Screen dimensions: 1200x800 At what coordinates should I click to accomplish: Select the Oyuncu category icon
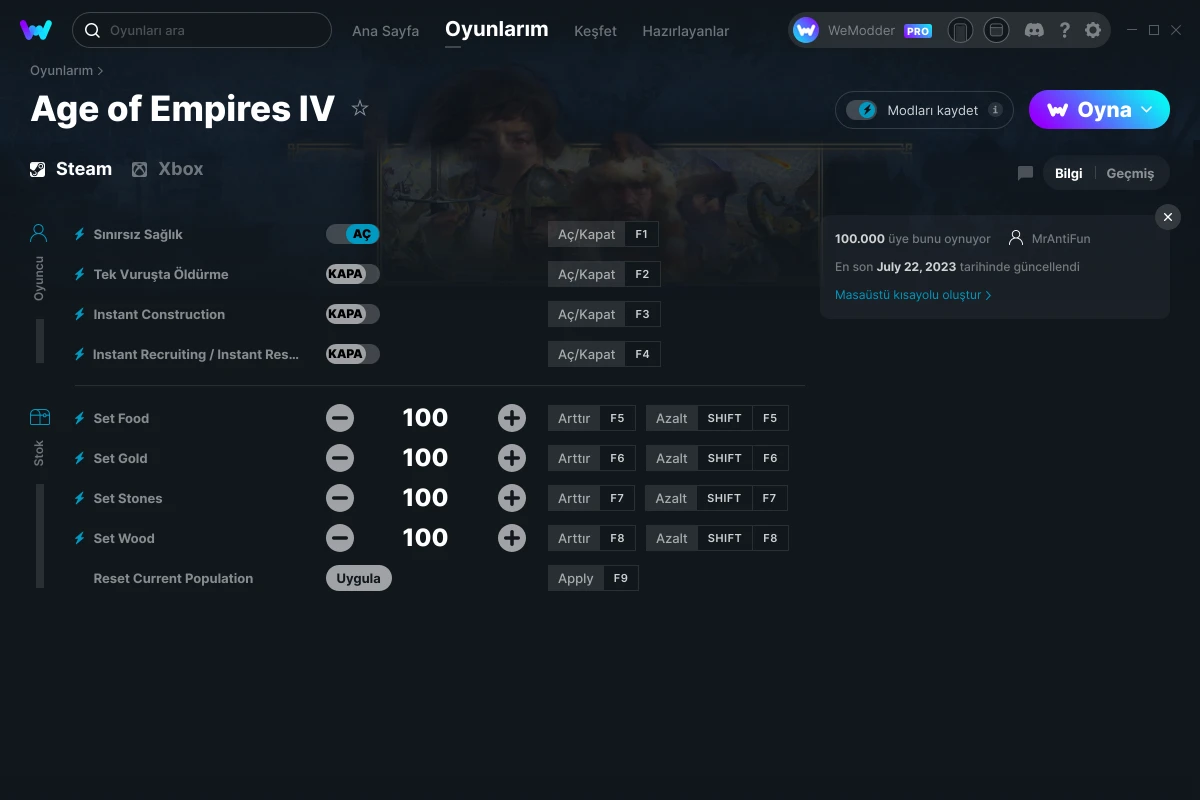click(39, 234)
